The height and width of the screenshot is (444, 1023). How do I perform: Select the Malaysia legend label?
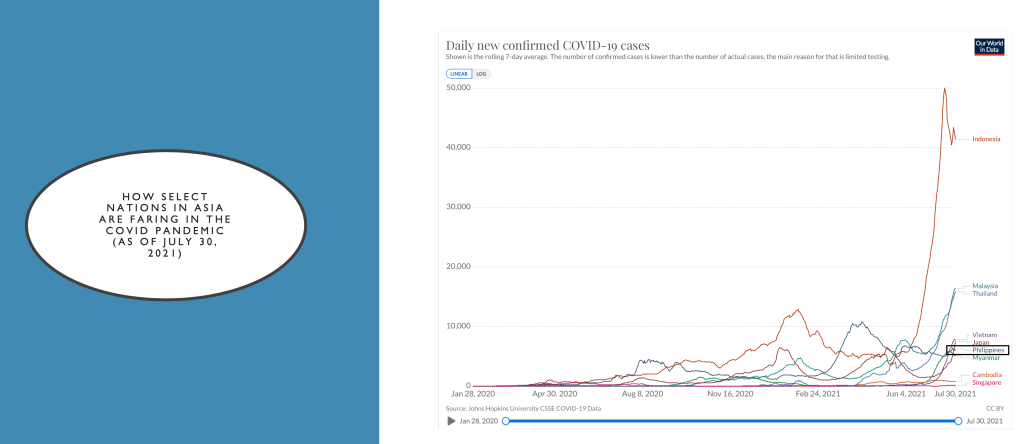click(x=984, y=286)
